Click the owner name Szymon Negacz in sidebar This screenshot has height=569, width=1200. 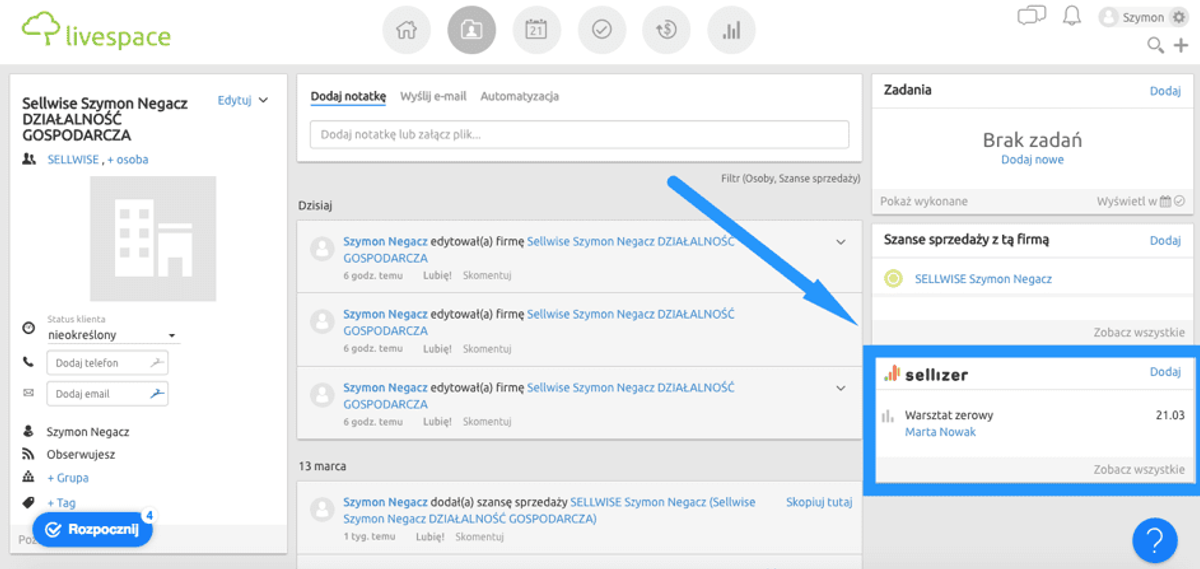pyautogui.click(x=88, y=432)
